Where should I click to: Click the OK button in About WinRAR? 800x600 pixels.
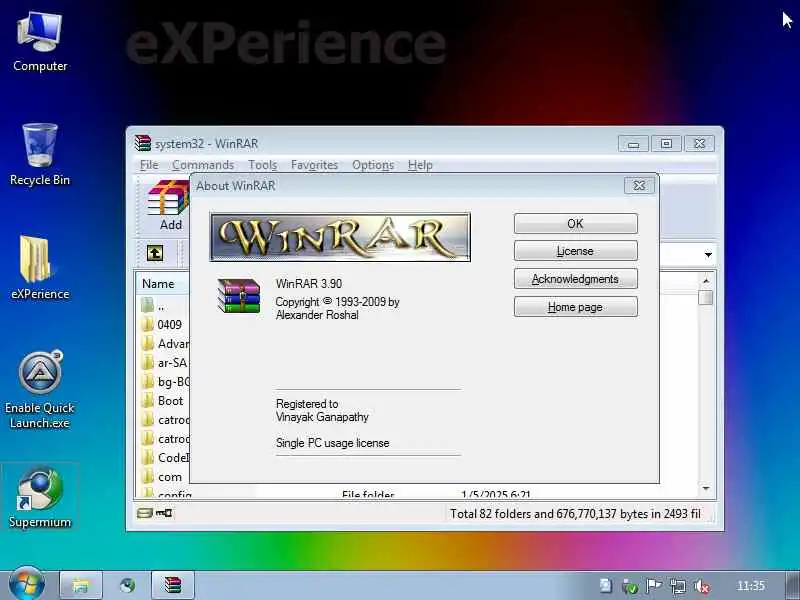[576, 223]
